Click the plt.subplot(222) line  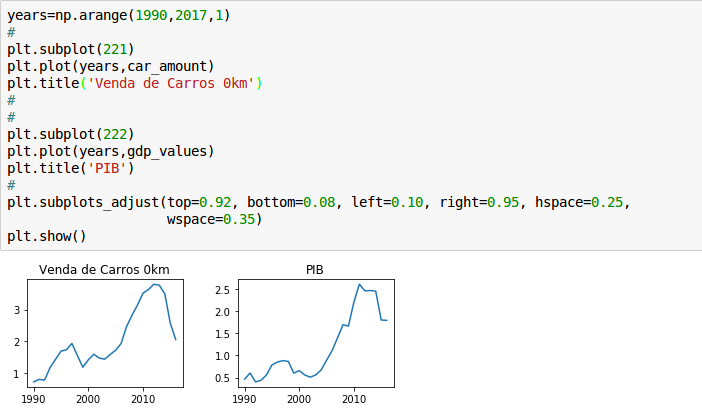pyautogui.click(x=71, y=134)
